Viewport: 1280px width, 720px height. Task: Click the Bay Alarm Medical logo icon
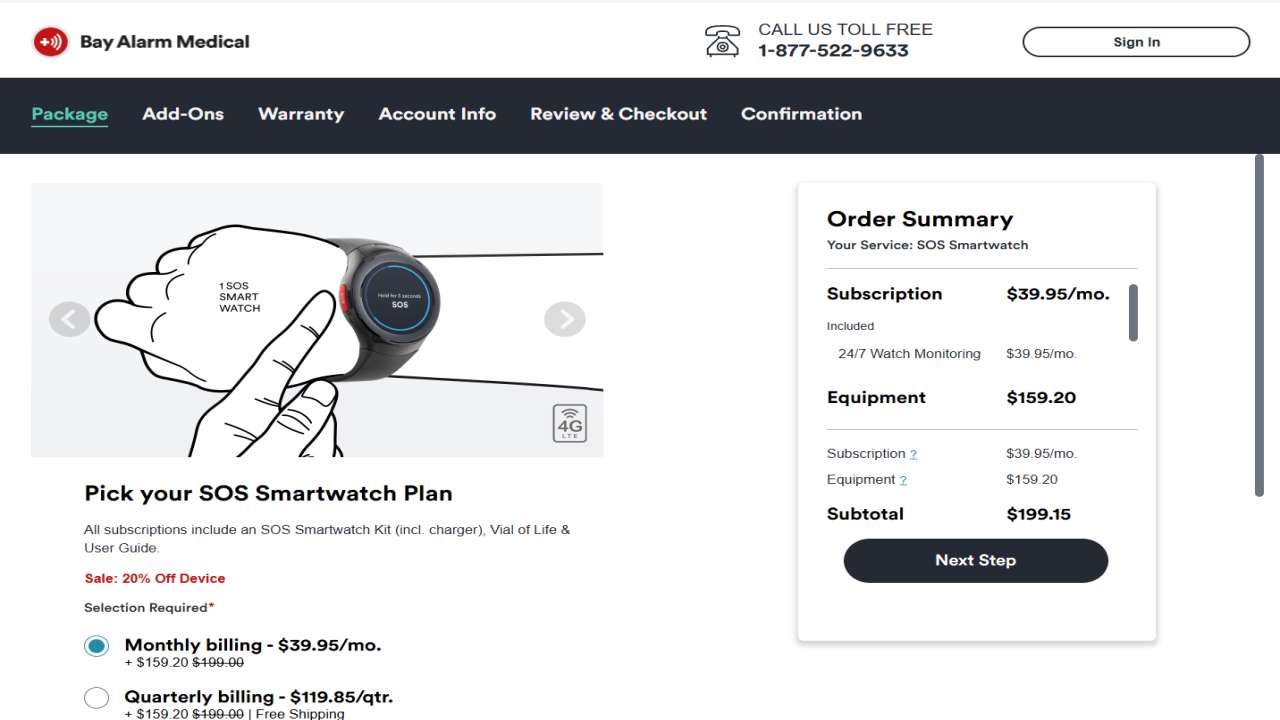click(x=50, y=42)
